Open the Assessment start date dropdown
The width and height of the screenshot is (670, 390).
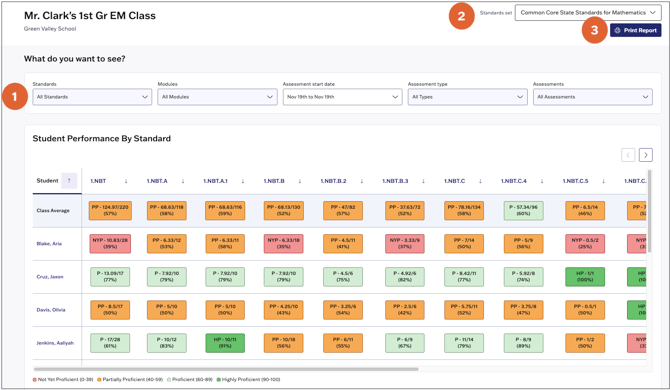342,97
